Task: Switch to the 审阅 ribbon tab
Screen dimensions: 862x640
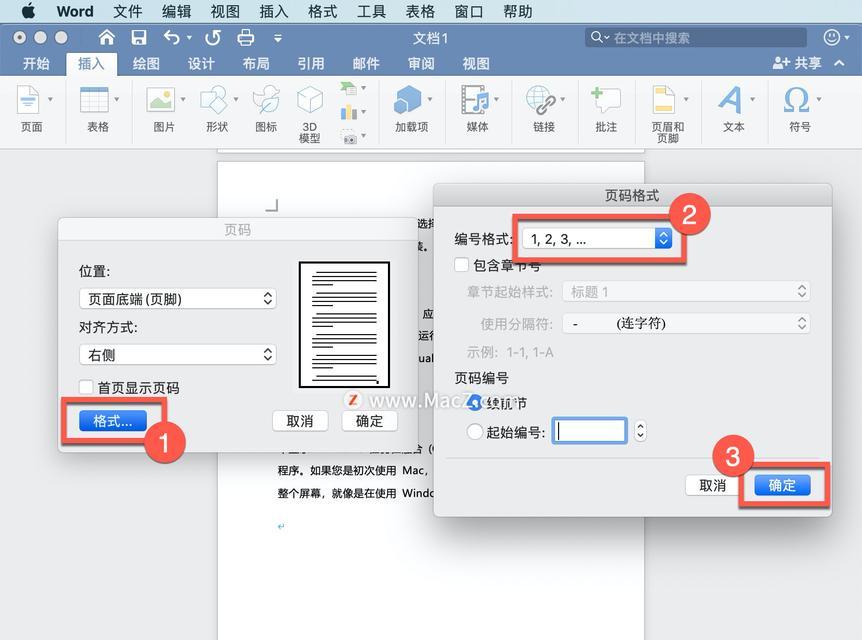Action: point(421,64)
